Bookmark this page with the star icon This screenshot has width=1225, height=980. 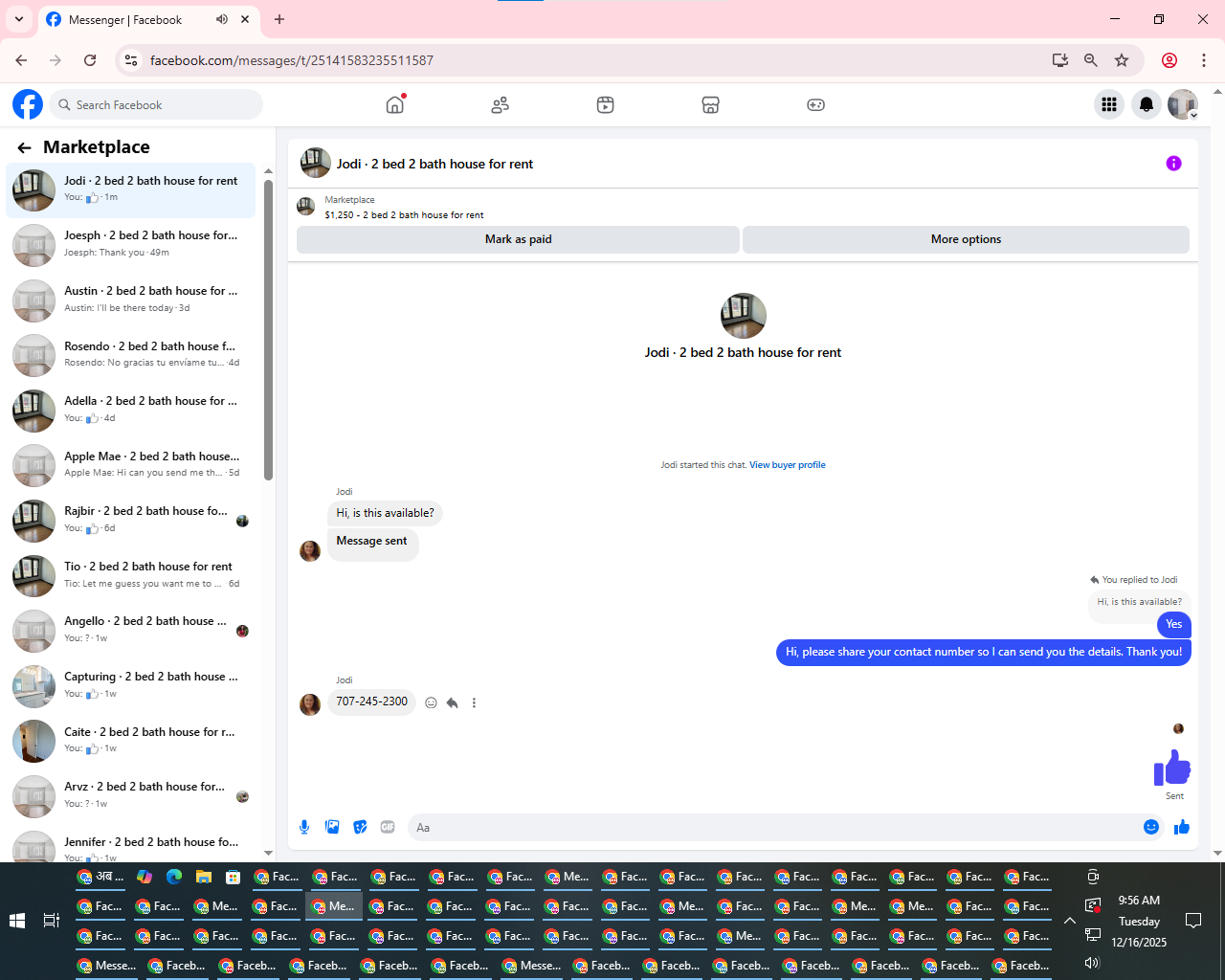[x=1122, y=60]
